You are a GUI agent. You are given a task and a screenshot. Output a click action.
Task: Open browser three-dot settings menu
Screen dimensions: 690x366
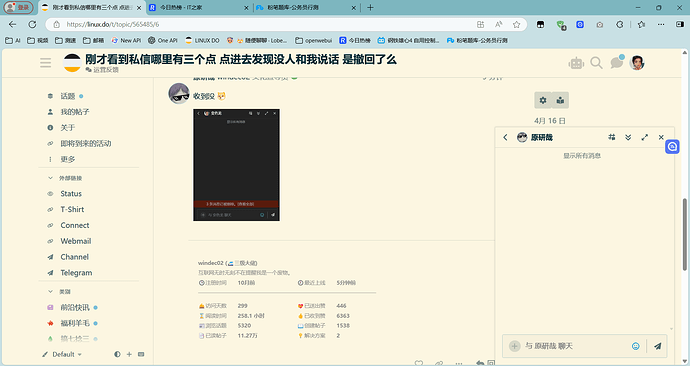(x=661, y=25)
